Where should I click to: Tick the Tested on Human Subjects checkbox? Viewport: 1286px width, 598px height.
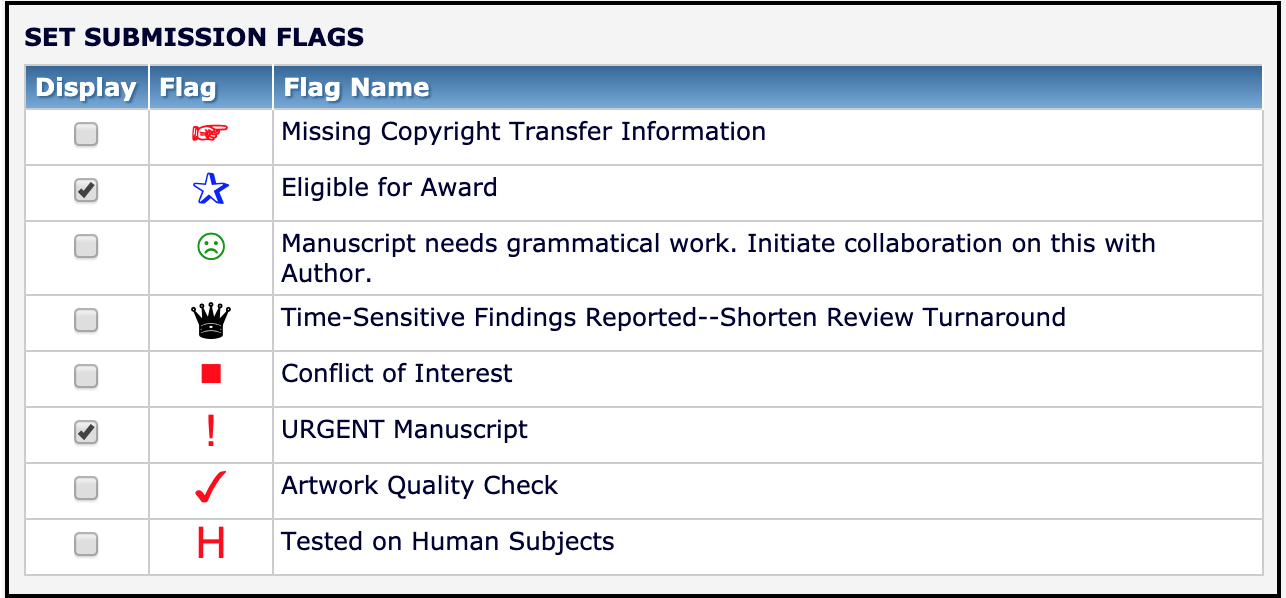click(x=86, y=544)
